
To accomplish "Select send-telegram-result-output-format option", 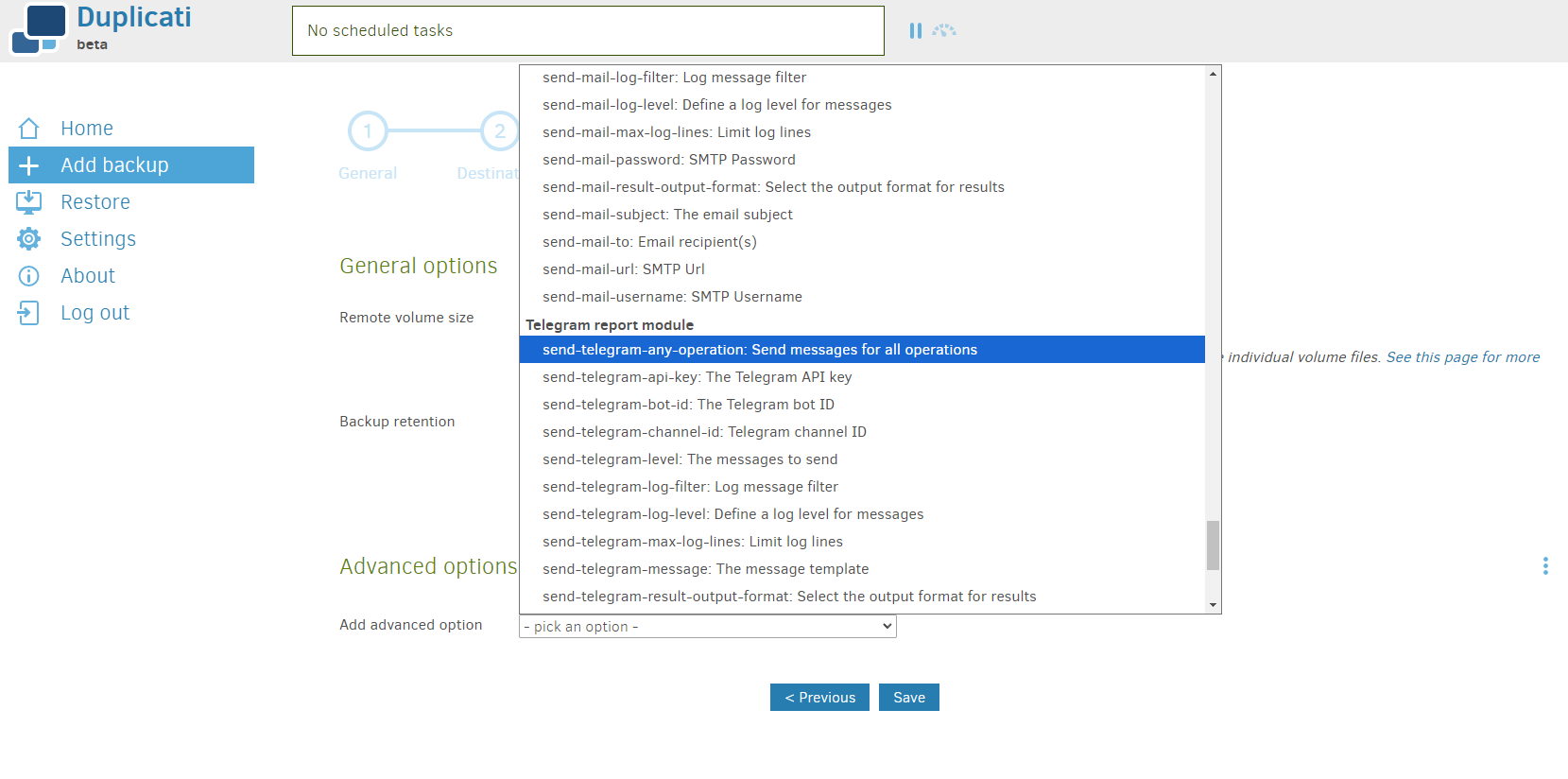I will point(862,597).
